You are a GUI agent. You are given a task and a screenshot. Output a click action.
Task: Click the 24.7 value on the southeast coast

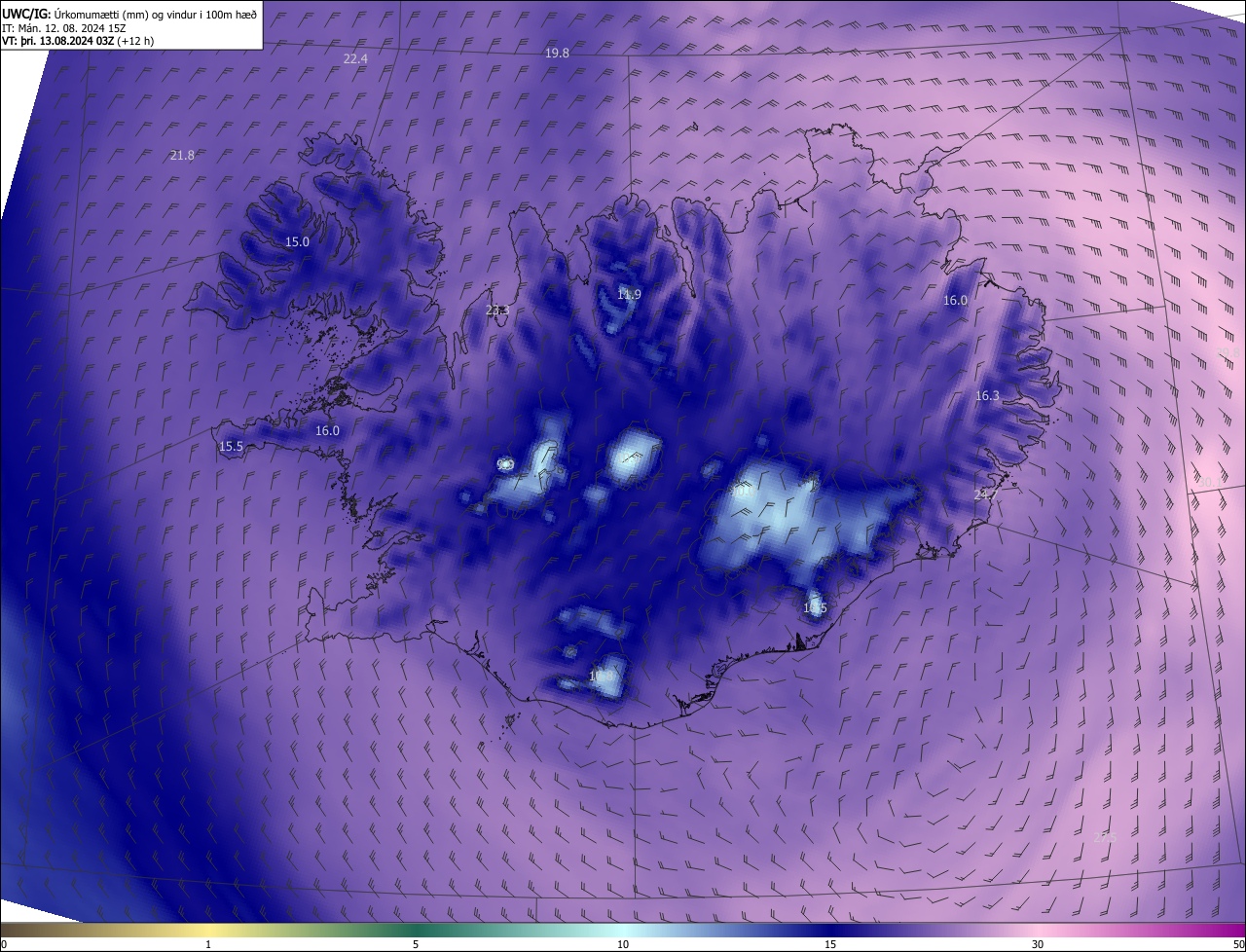tap(986, 495)
